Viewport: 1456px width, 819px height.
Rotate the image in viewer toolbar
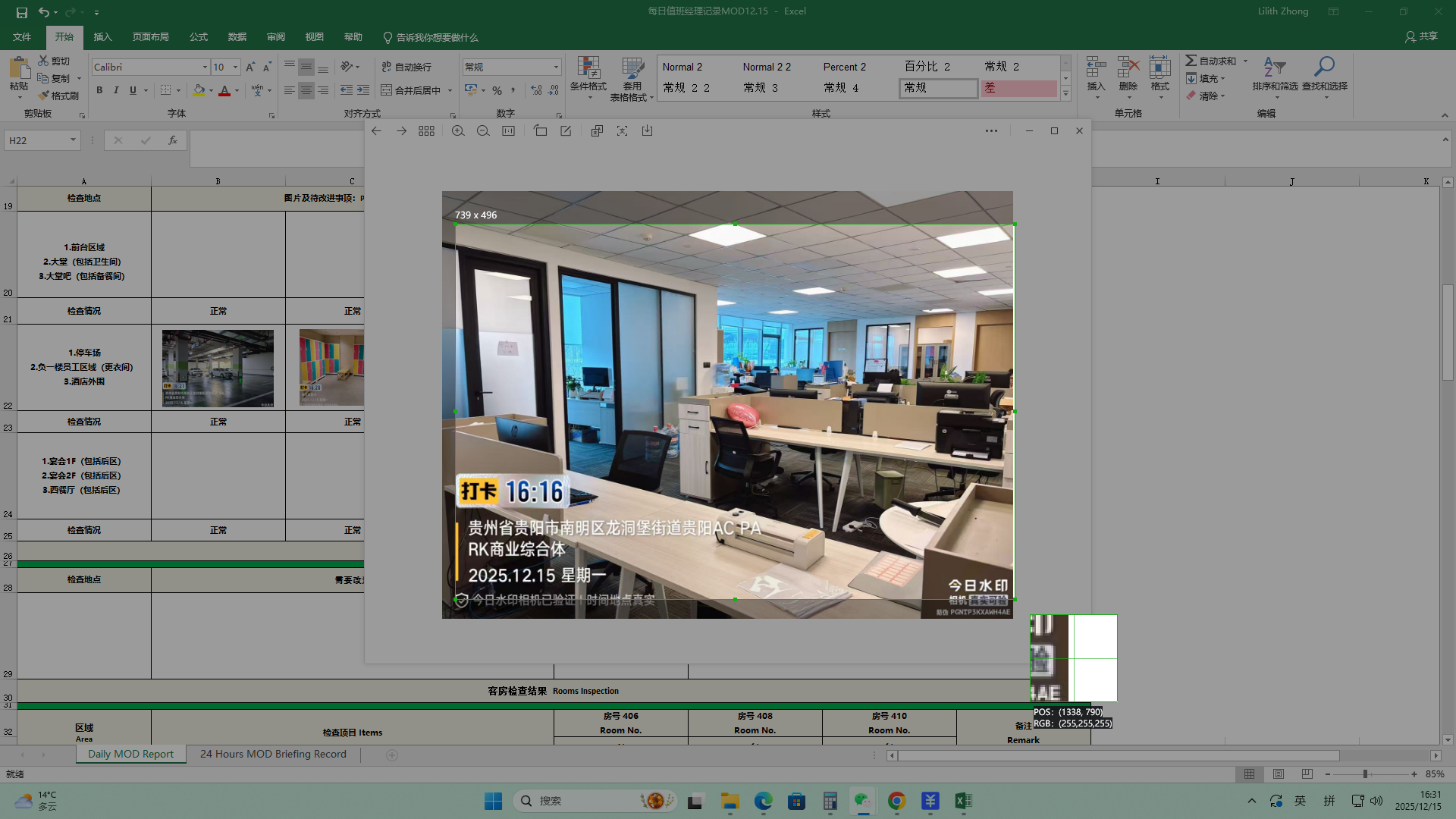pyautogui.click(x=540, y=131)
